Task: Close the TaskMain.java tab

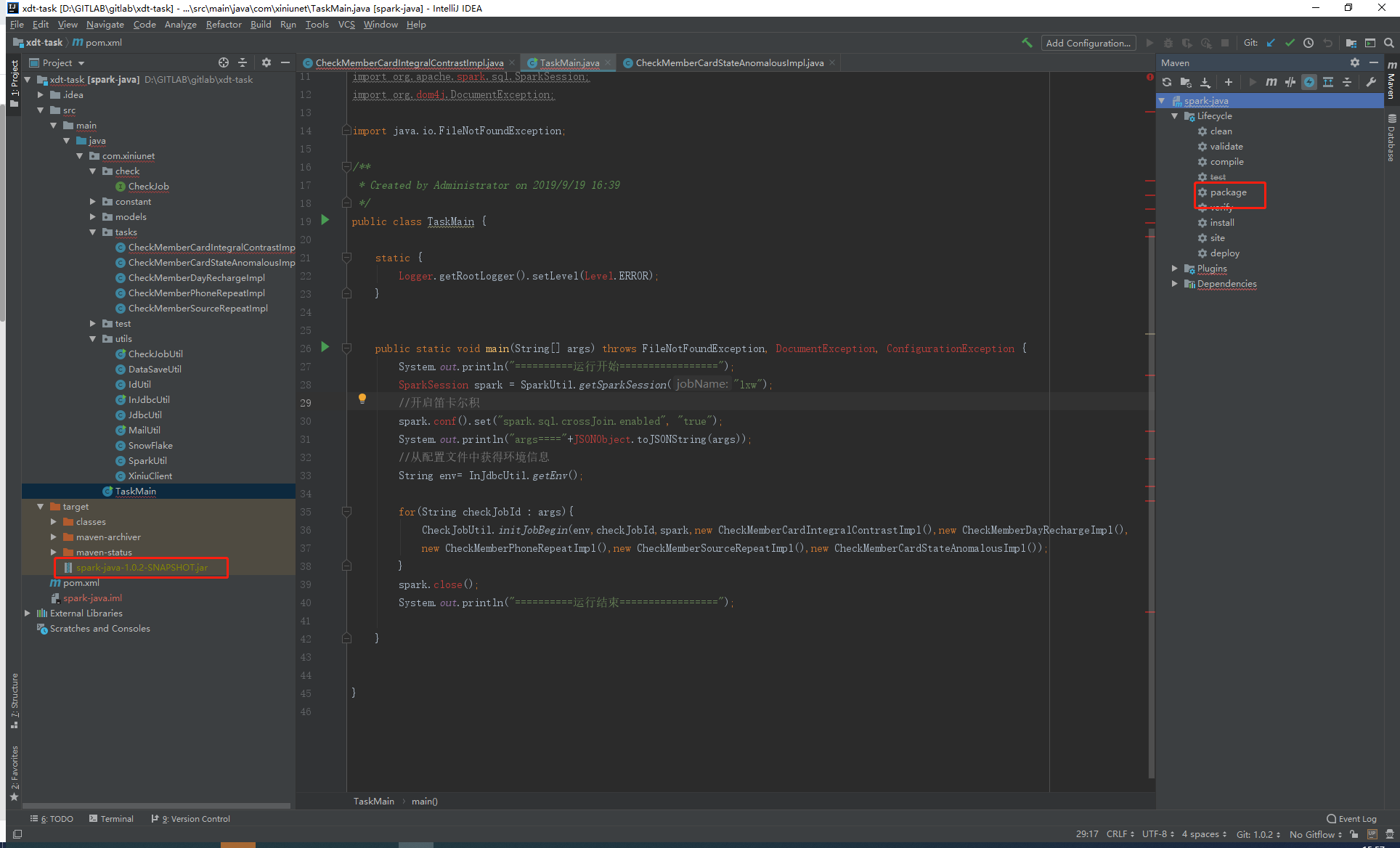Action: click(607, 62)
